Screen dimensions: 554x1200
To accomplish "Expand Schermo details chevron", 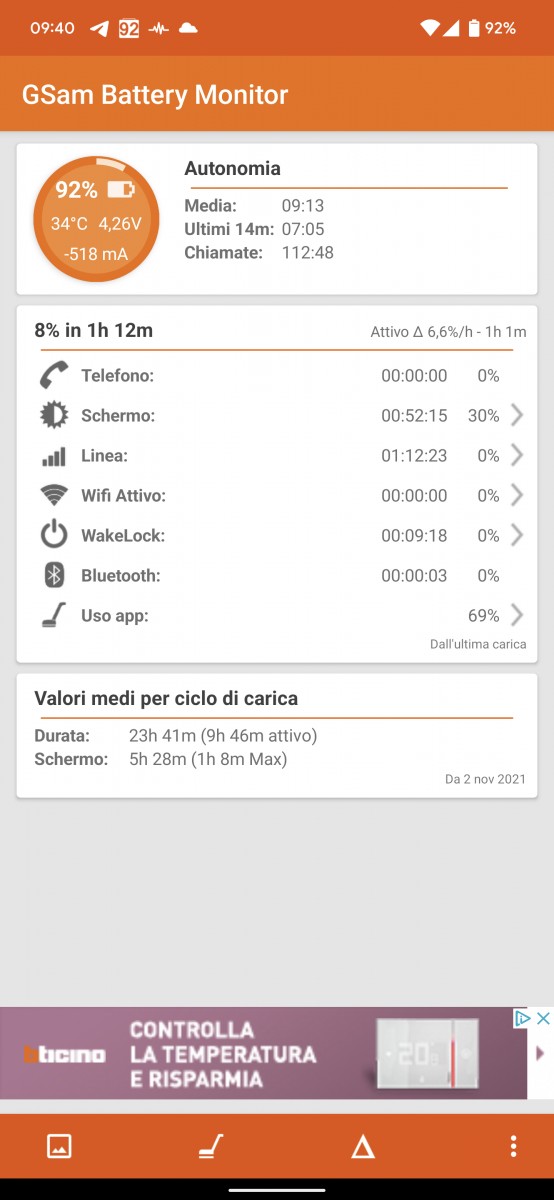I will 517,415.
